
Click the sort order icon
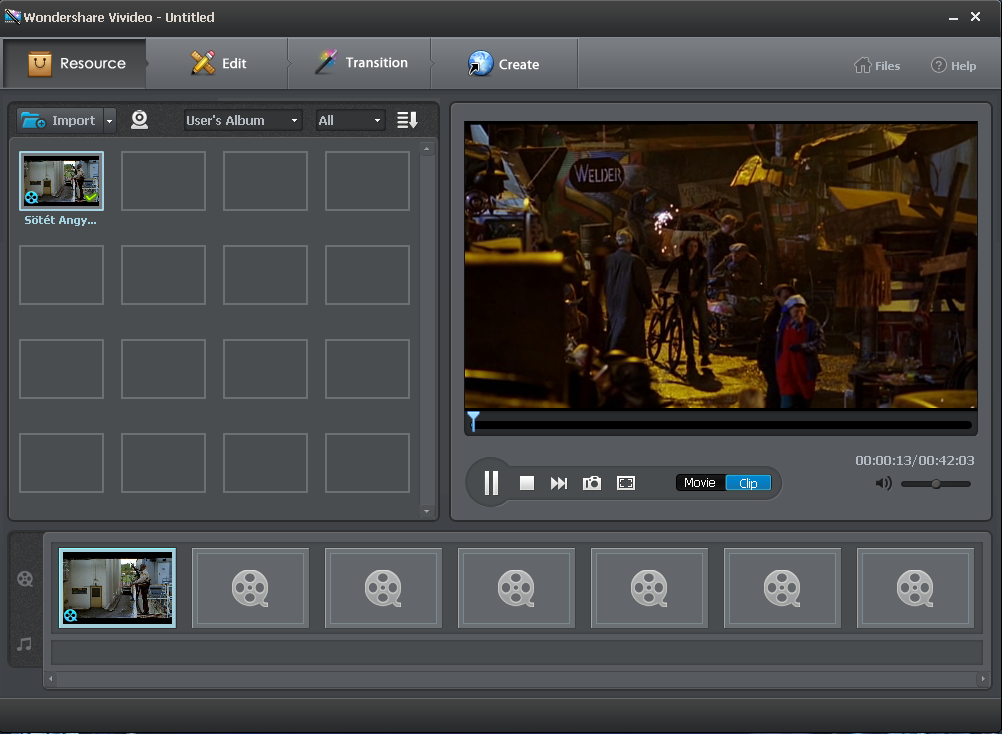click(407, 120)
